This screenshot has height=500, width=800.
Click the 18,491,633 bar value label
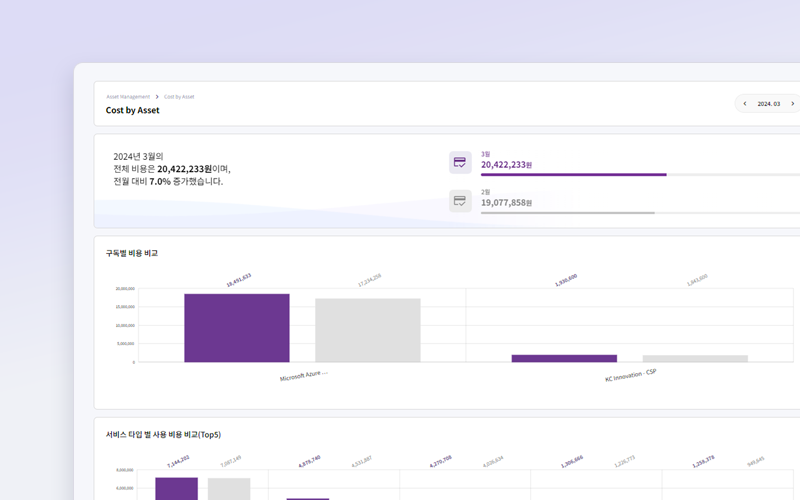pyautogui.click(x=239, y=280)
